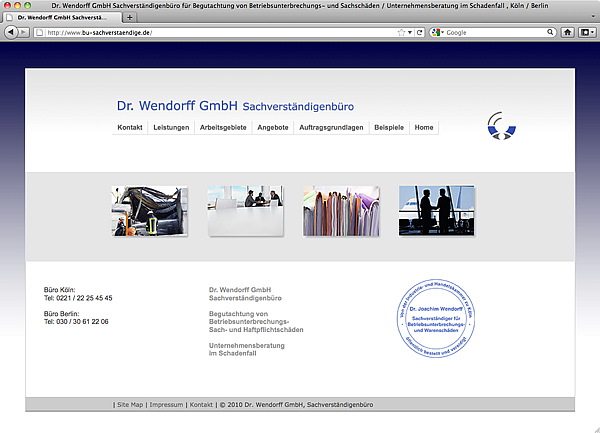Image resolution: width=600 pixels, height=433 pixels.
Task: Bookmark page with the star icon
Action: (400, 33)
